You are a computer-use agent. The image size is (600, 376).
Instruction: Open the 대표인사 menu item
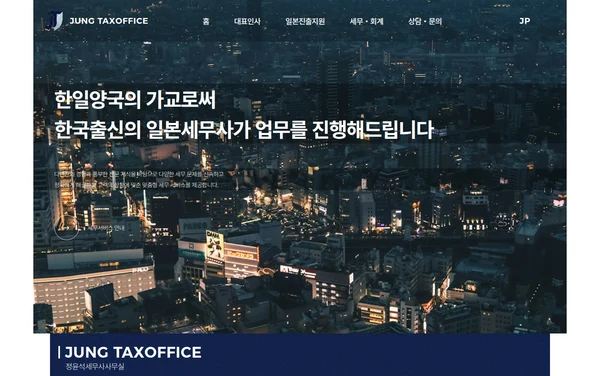pos(247,21)
